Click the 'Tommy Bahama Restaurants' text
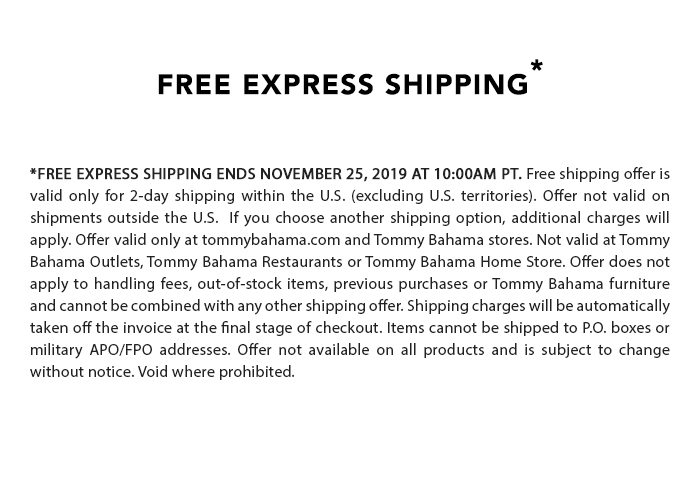This screenshot has height=500, width=700. [244, 262]
